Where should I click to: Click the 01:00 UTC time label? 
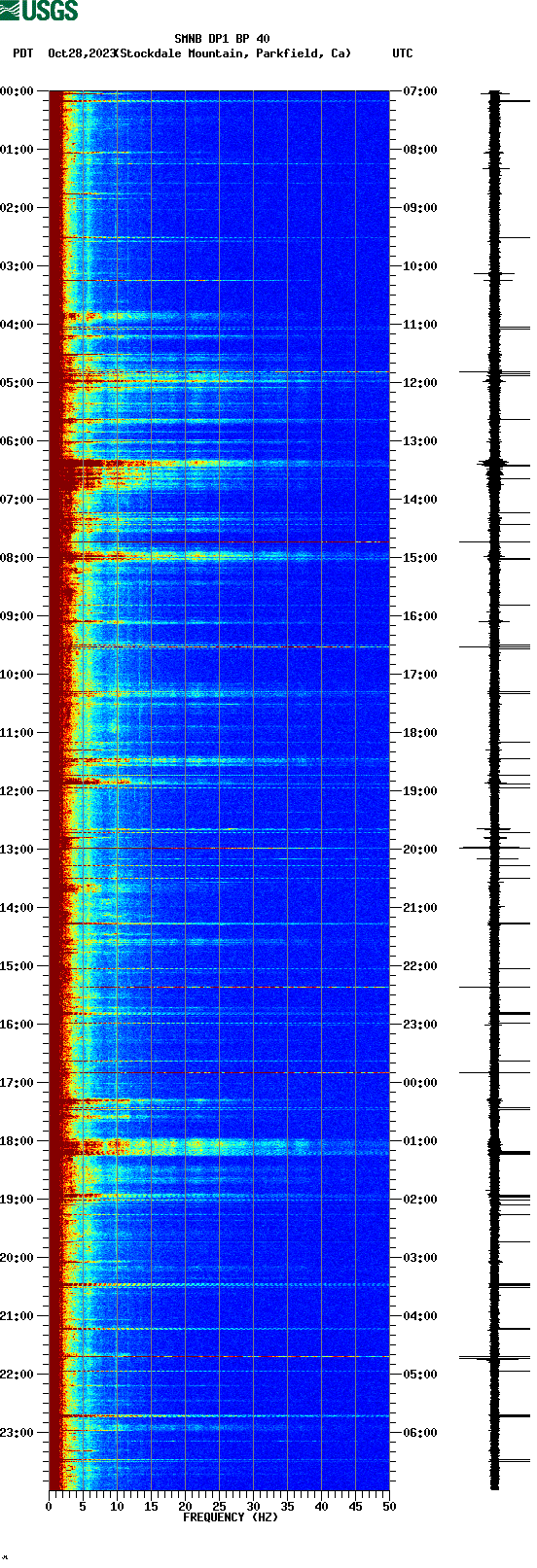click(x=420, y=1141)
